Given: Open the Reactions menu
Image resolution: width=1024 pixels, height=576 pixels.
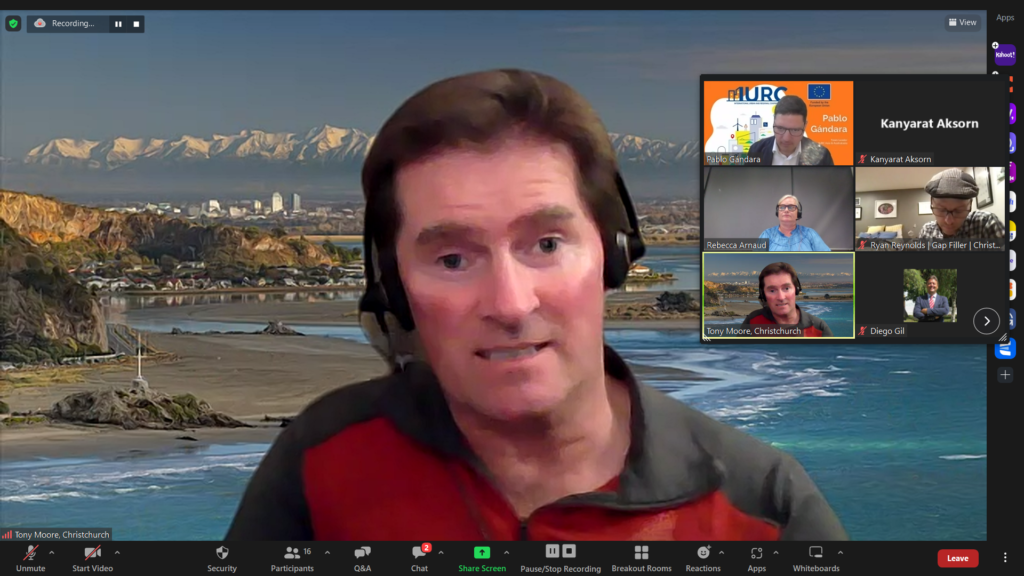Looking at the screenshot, I should [x=703, y=557].
